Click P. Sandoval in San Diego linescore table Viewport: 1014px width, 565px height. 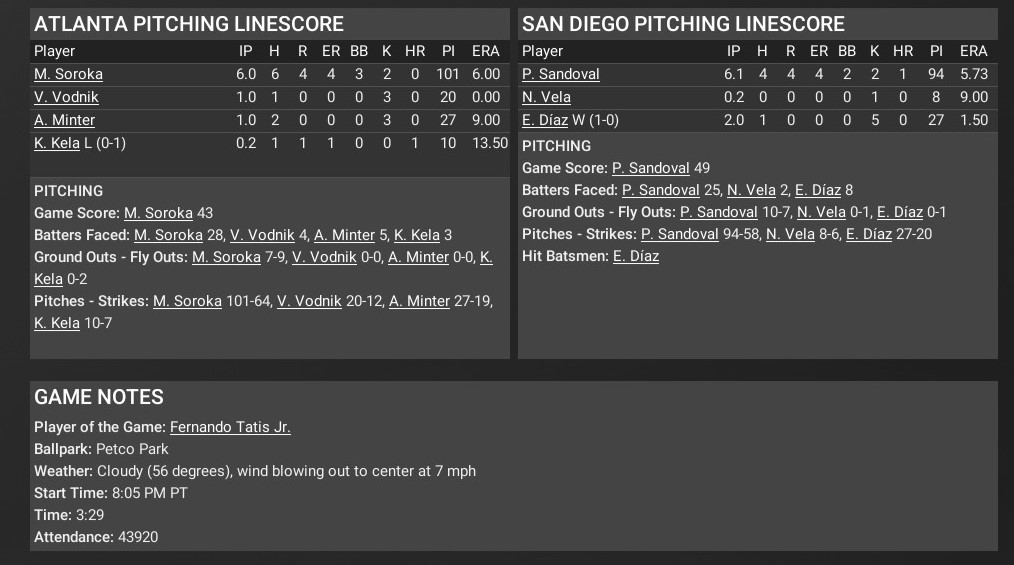[x=560, y=74]
